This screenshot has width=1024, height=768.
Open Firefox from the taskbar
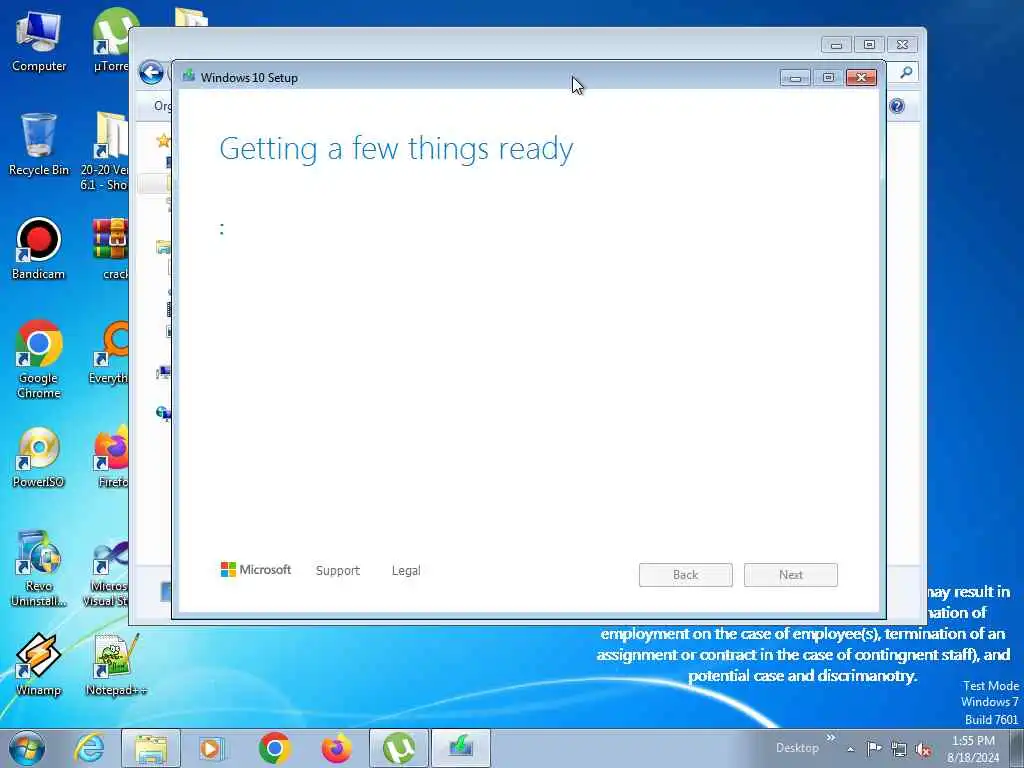click(x=337, y=748)
